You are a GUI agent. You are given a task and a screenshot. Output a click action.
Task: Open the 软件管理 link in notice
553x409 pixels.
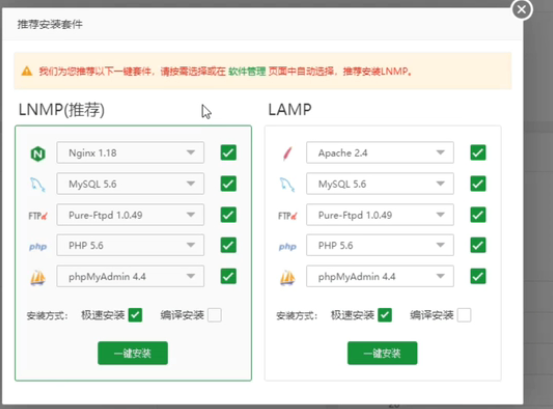(x=247, y=72)
